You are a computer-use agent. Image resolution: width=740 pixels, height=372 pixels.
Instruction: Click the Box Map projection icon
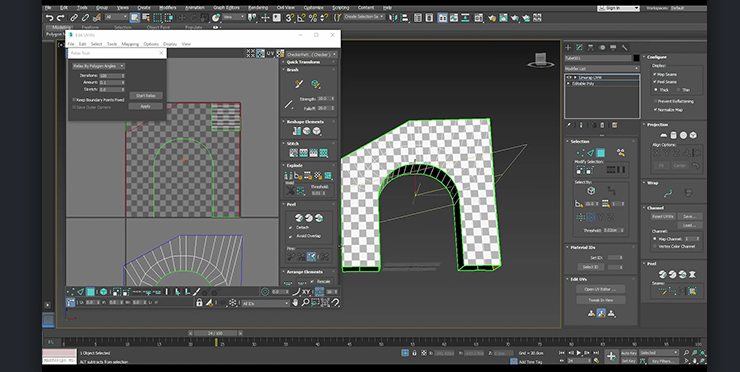click(693, 135)
